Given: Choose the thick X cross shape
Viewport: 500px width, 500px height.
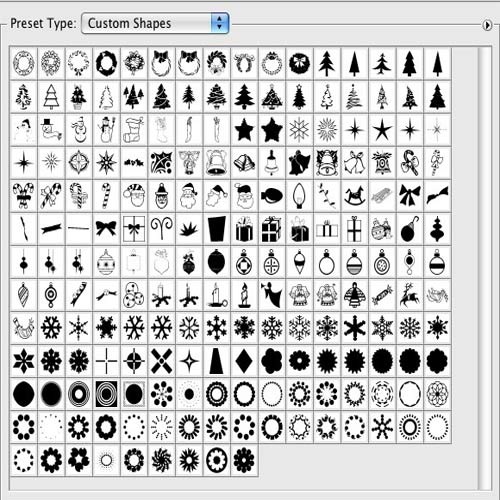Looking at the screenshot, I should click(x=161, y=361).
